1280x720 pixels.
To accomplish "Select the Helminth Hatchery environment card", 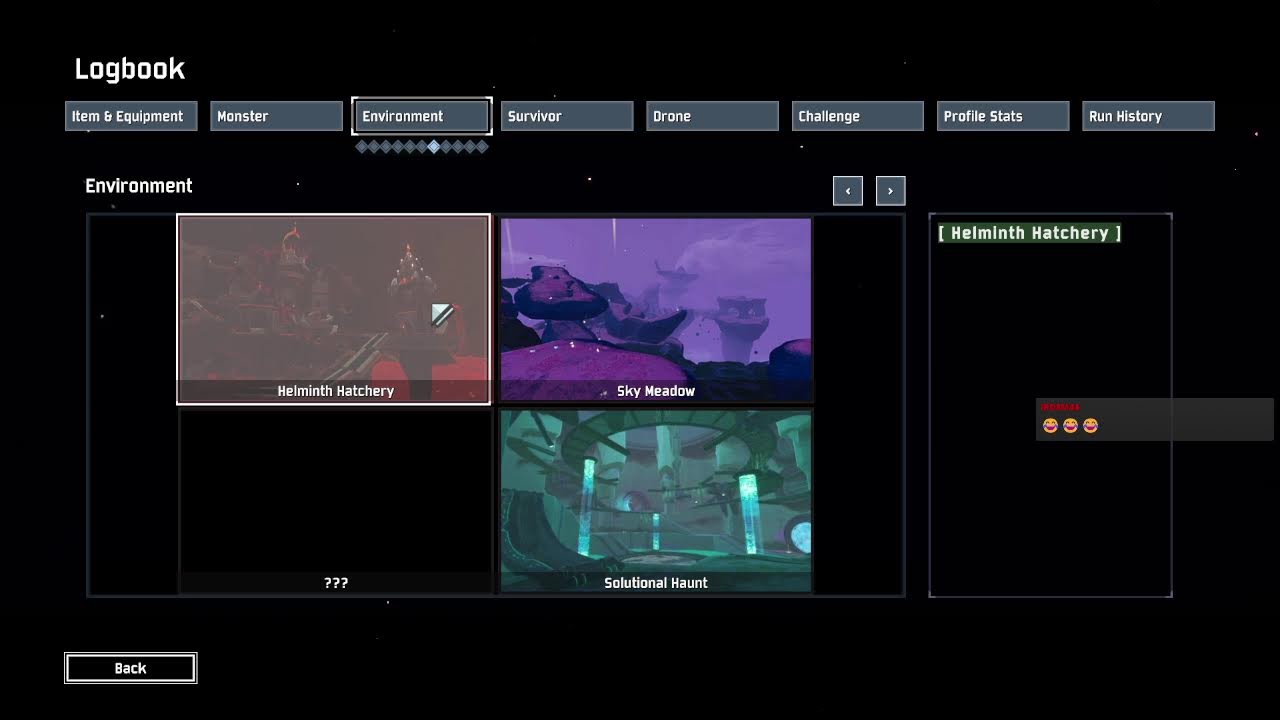I will click(334, 309).
